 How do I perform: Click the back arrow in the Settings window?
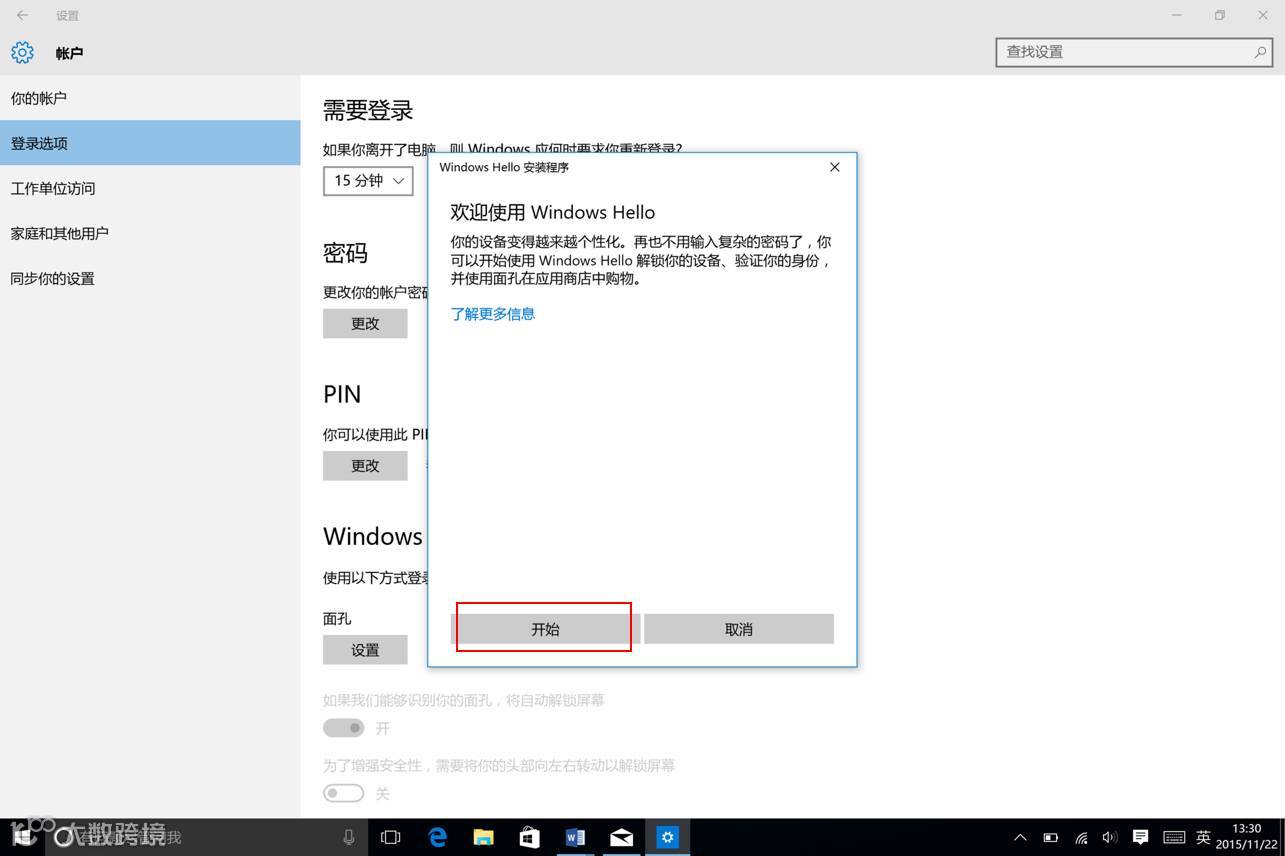[22, 15]
